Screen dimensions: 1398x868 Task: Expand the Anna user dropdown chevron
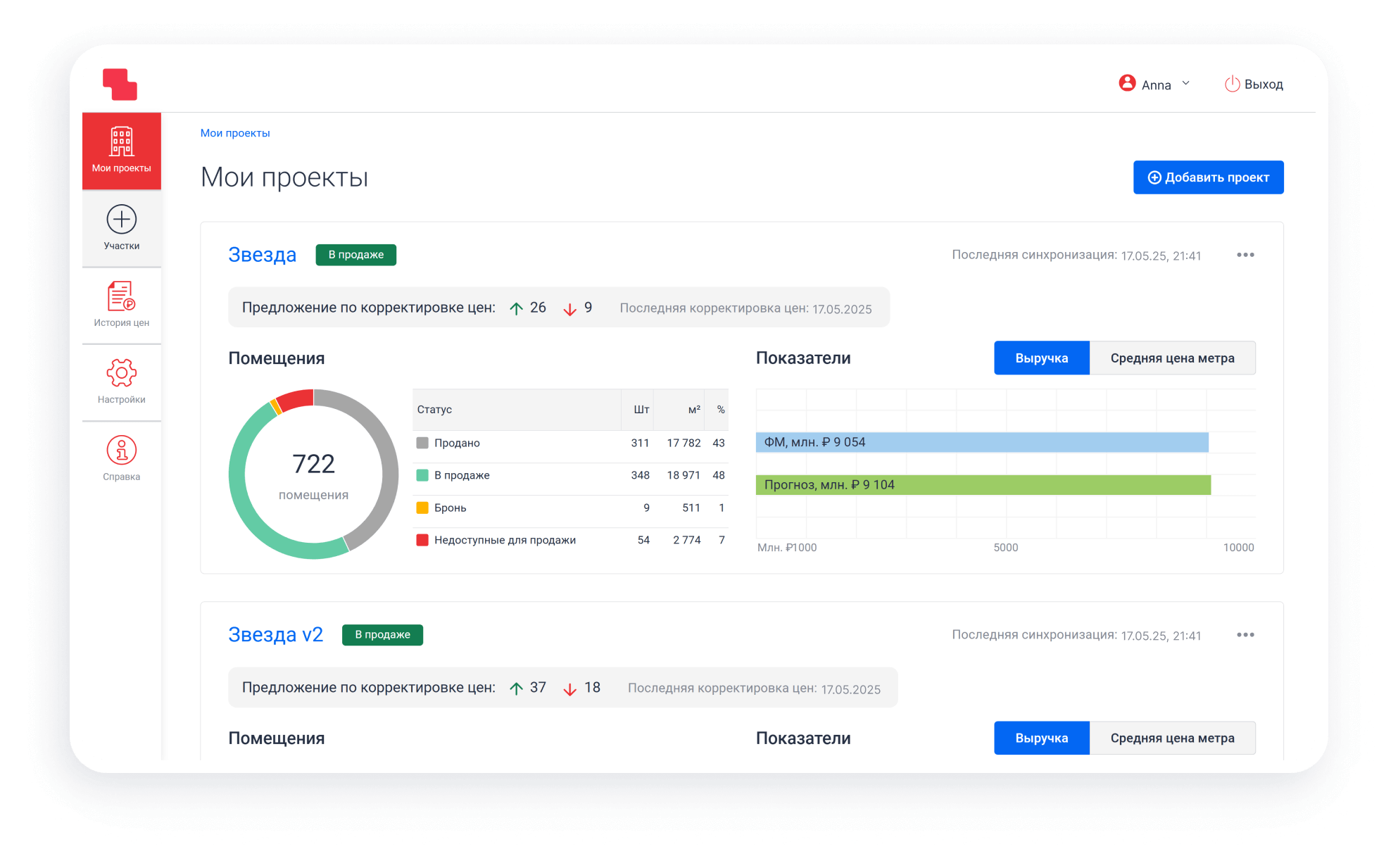(x=1186, y=83)
